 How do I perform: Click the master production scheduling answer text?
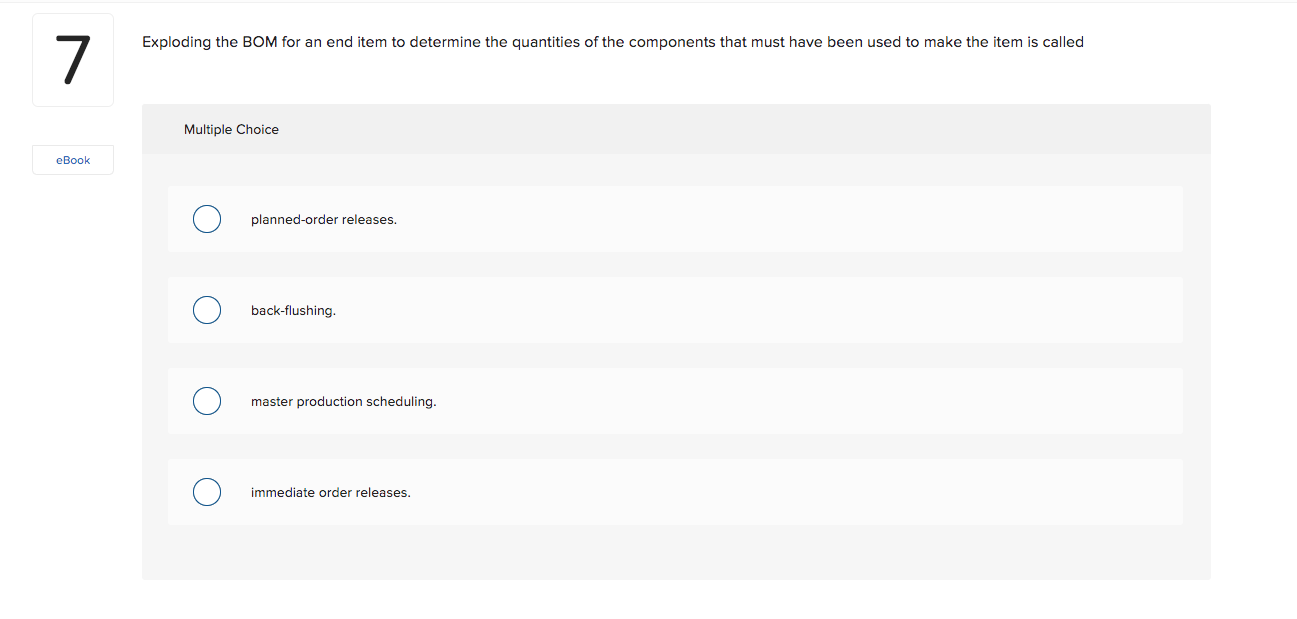tap(343, 401)
